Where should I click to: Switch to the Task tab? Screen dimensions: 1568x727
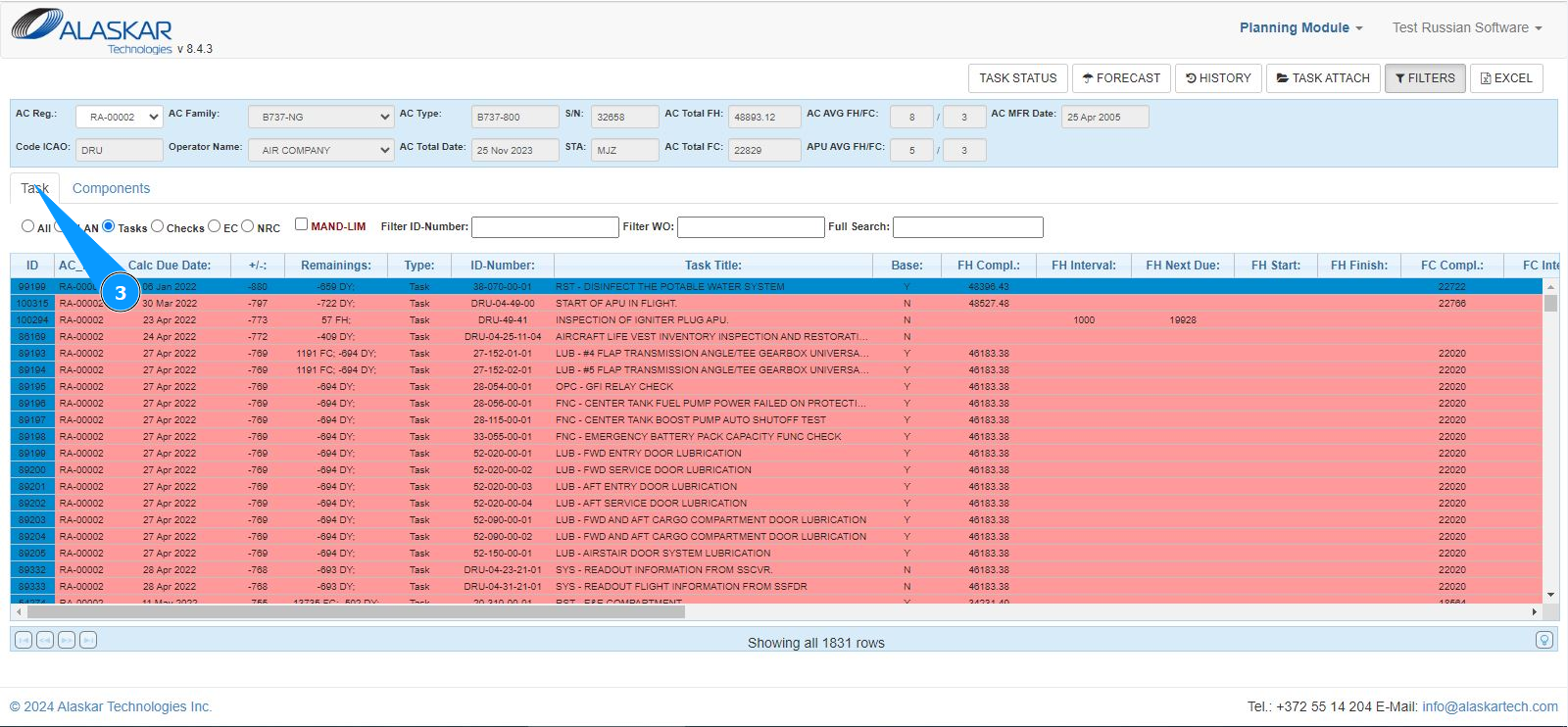click(x=35, y=188)
